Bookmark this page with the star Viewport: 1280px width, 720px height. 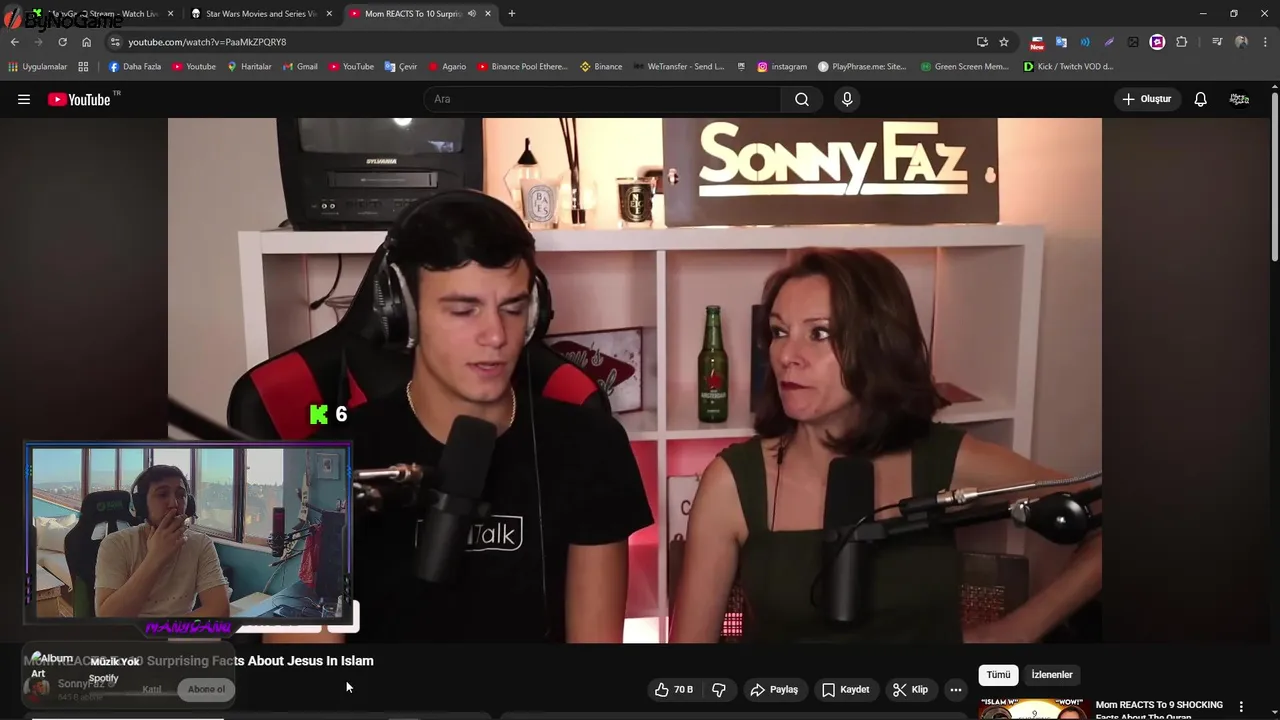pos(1004,42)
